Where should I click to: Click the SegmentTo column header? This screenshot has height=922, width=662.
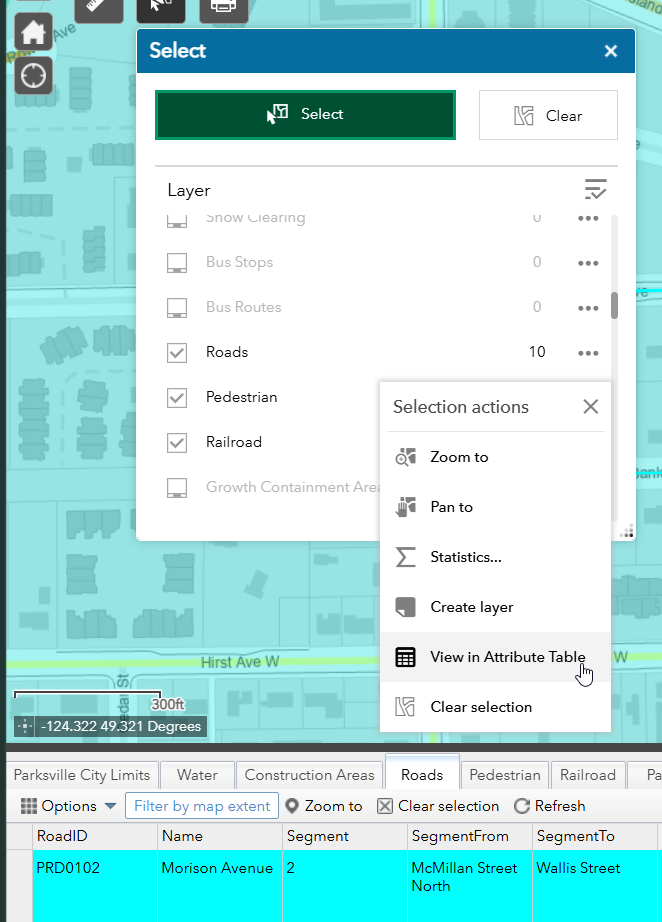[x=595, y=836]
